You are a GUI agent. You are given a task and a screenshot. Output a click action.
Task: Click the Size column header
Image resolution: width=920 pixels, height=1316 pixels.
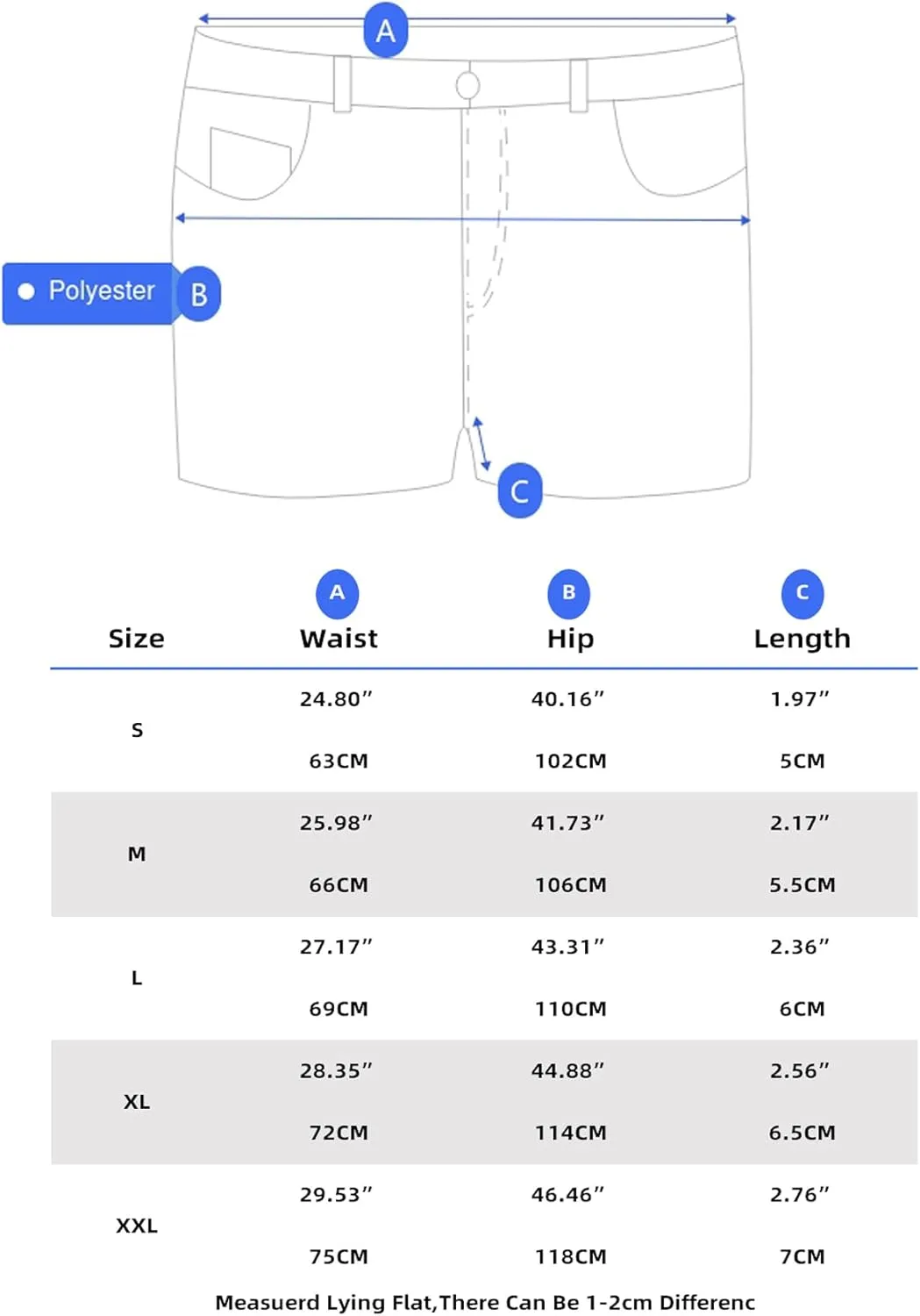pyautogui.click(x=136, y=639)
